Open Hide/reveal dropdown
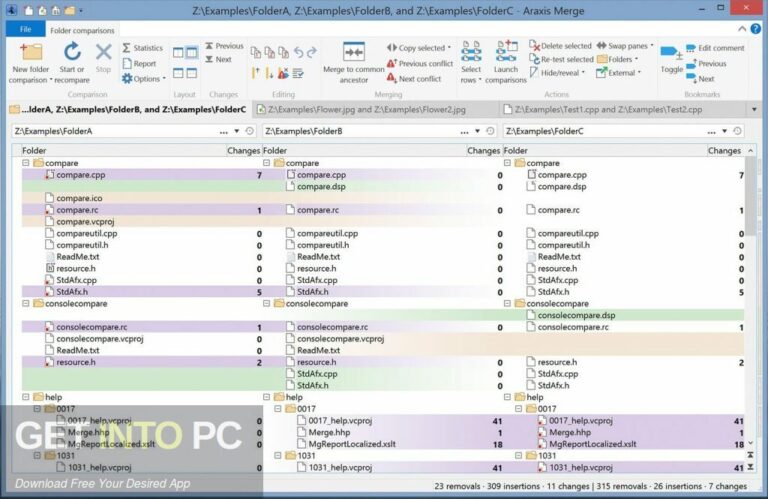Viewport: 768px width, 499px height. coord(557,72)
